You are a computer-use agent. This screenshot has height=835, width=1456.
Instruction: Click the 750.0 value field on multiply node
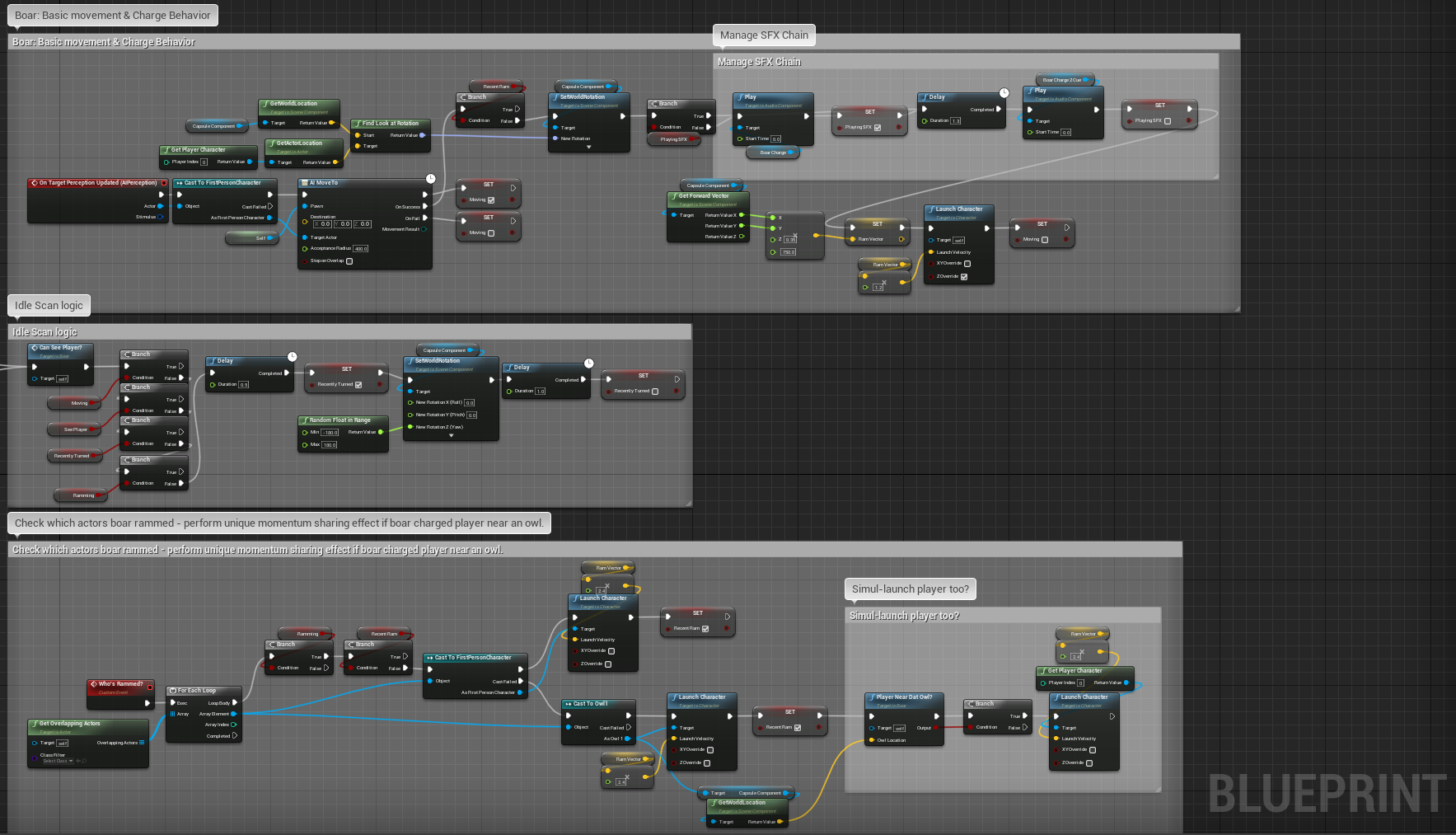tap(789, 252)
